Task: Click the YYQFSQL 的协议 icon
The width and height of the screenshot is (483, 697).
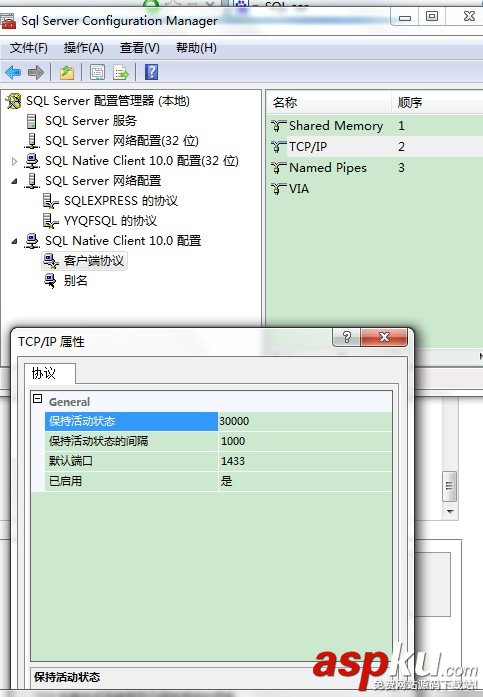Action: click(x=50, y=221)
